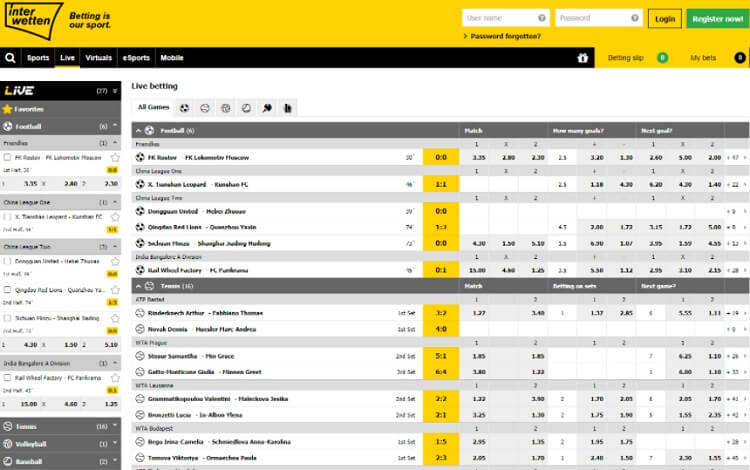This screenshot has width=750, height=470.
Task: Click the Betting slip count badge
Action: click(x=662, y=58)
